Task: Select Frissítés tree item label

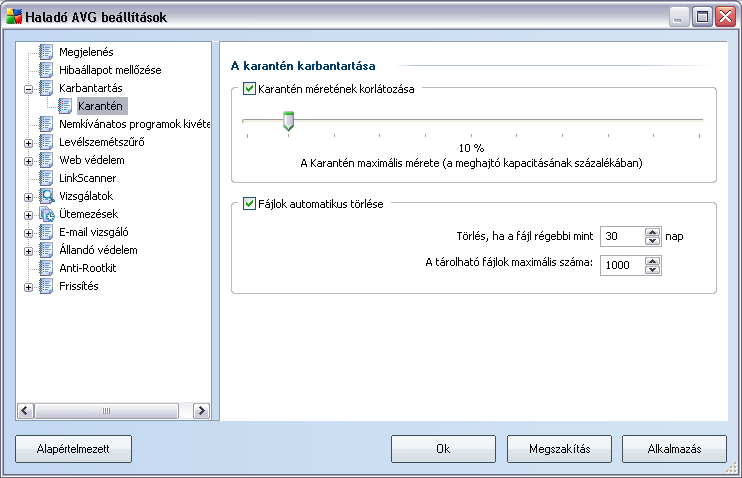Action: [79, 286]
